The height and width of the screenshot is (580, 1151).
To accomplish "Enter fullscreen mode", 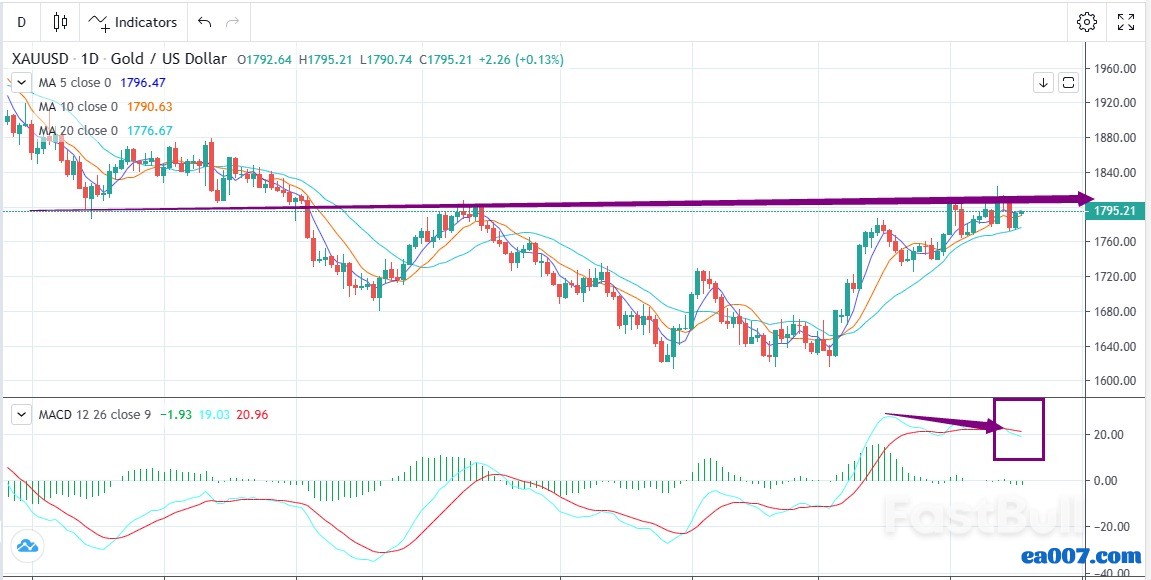I will [x=1126, y=22].
